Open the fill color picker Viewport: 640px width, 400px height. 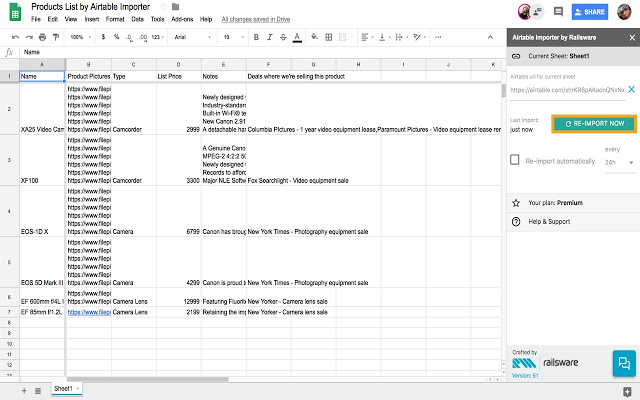click(x=314, y=37)
